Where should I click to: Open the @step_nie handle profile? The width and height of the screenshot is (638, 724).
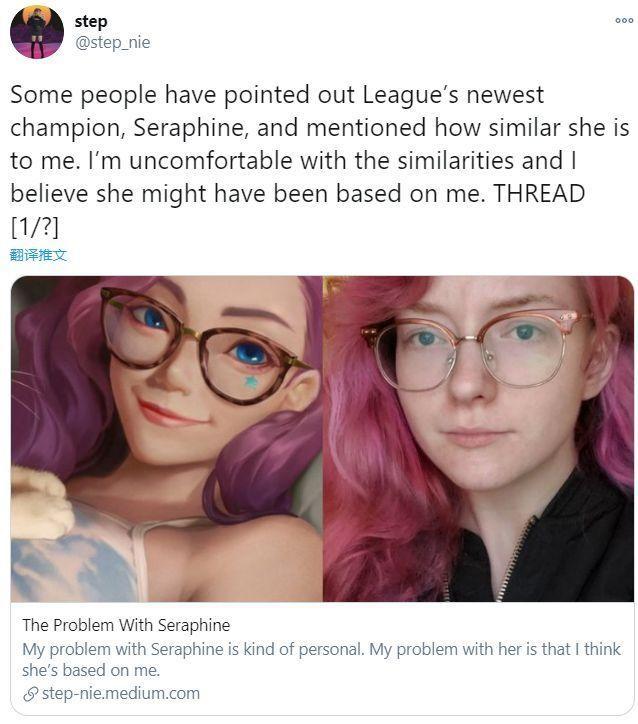click(112, 42)
